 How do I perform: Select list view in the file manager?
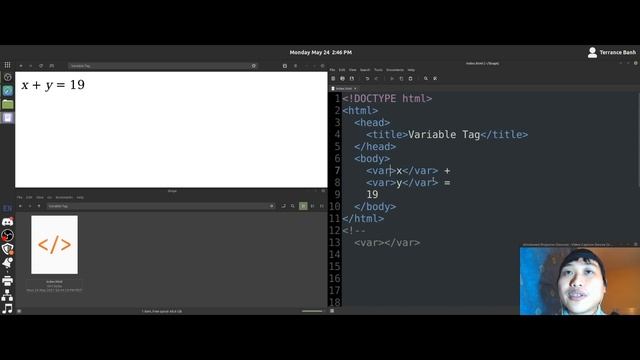(x=313, y=206)
